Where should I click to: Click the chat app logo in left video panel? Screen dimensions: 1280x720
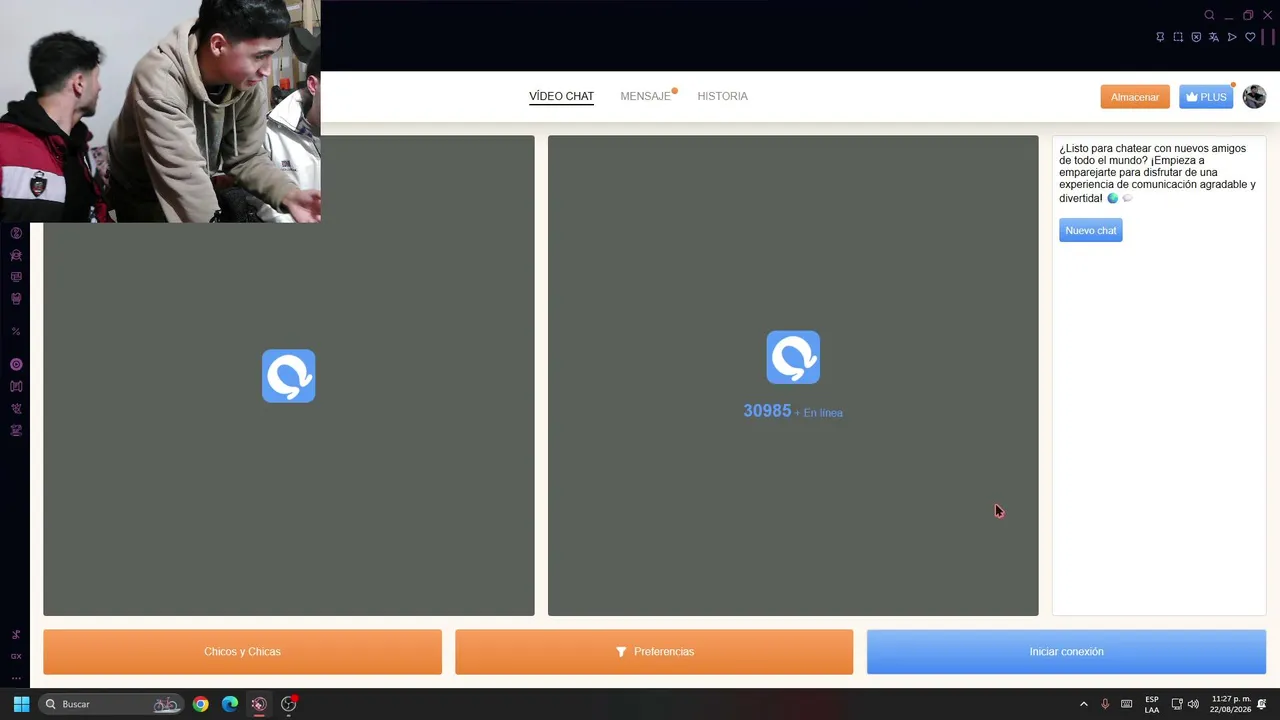pos(289,376)
